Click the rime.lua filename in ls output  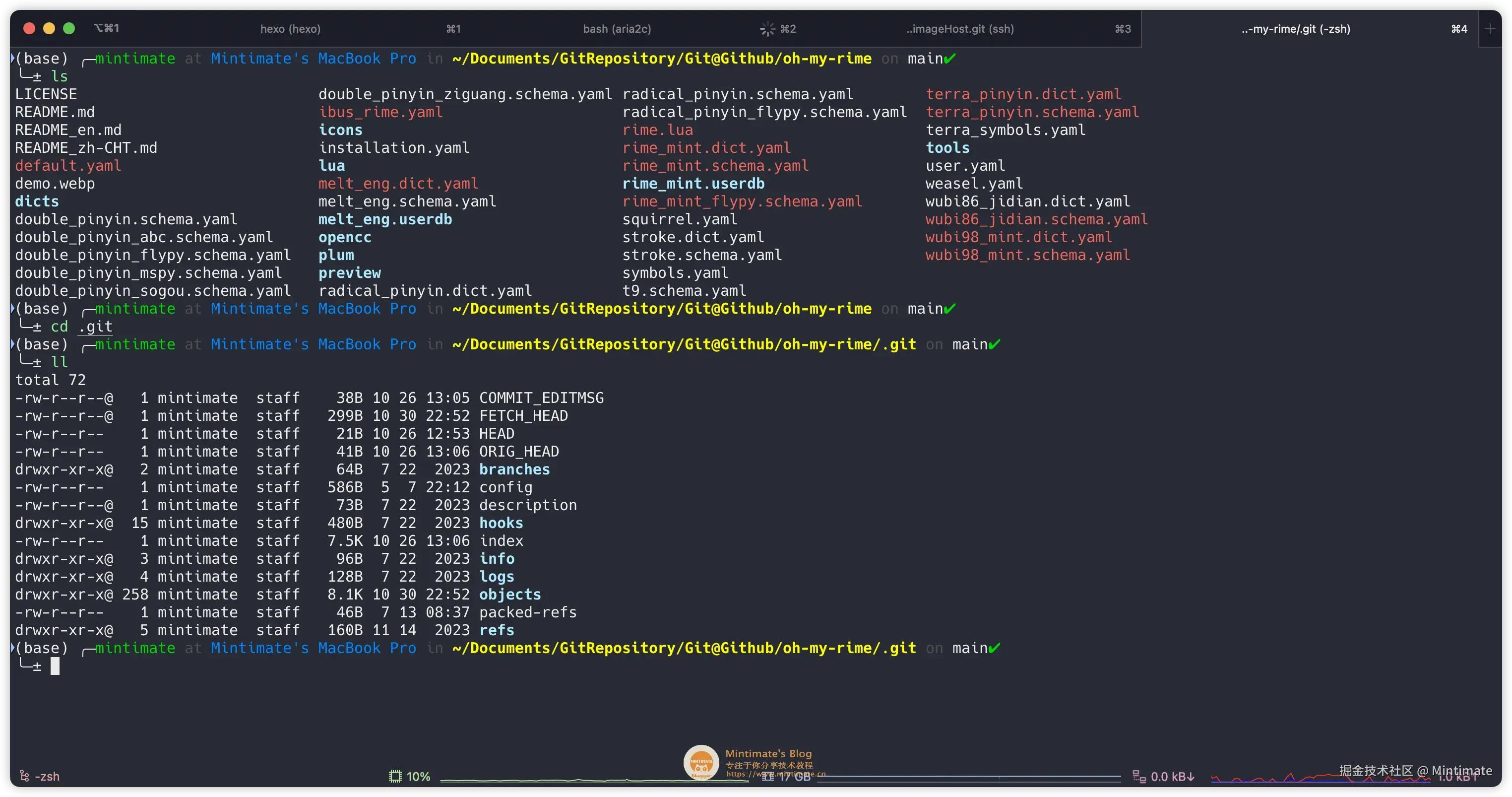657,130
